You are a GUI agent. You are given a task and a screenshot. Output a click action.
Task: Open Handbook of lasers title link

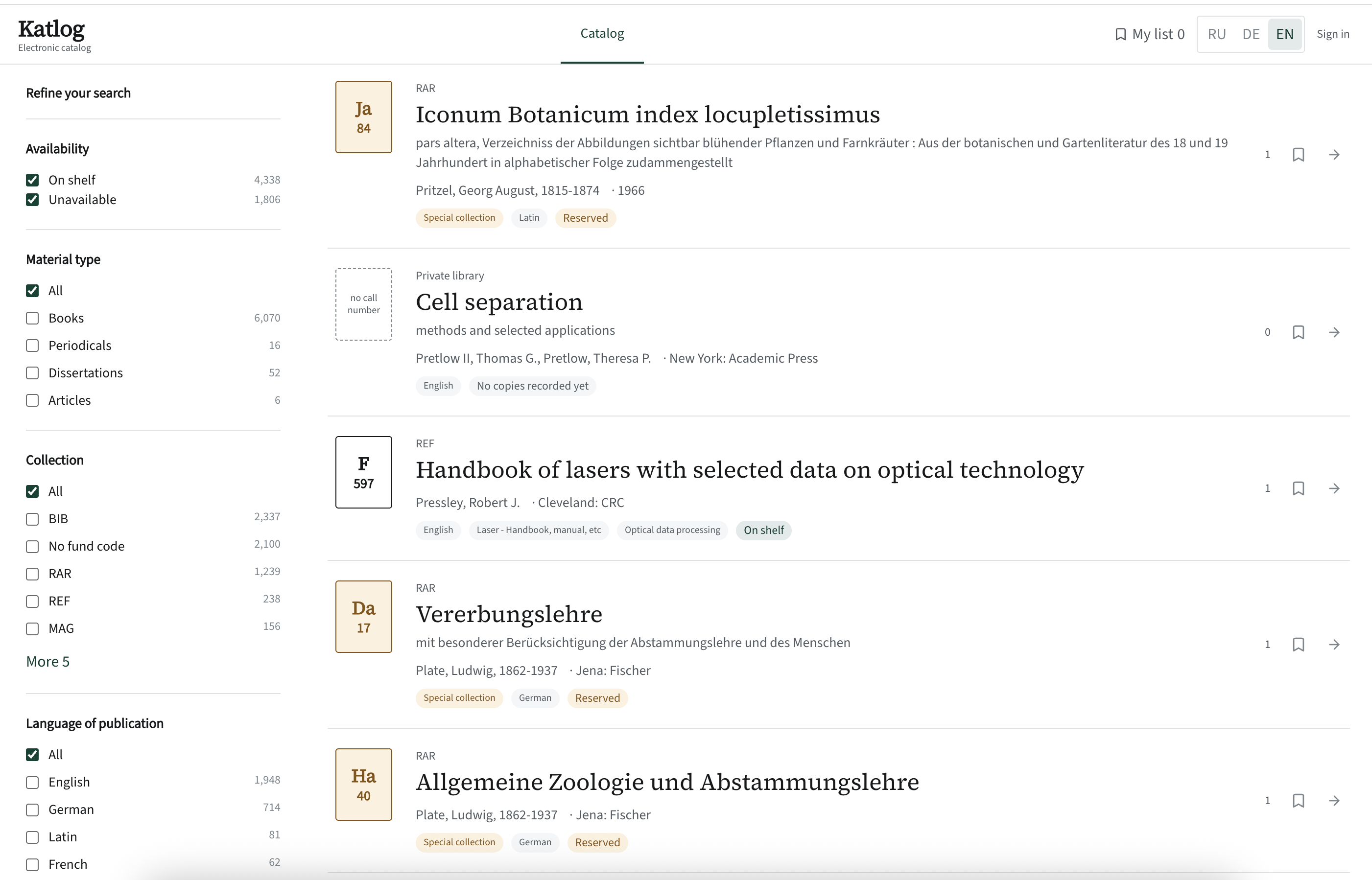coord(750,470)
